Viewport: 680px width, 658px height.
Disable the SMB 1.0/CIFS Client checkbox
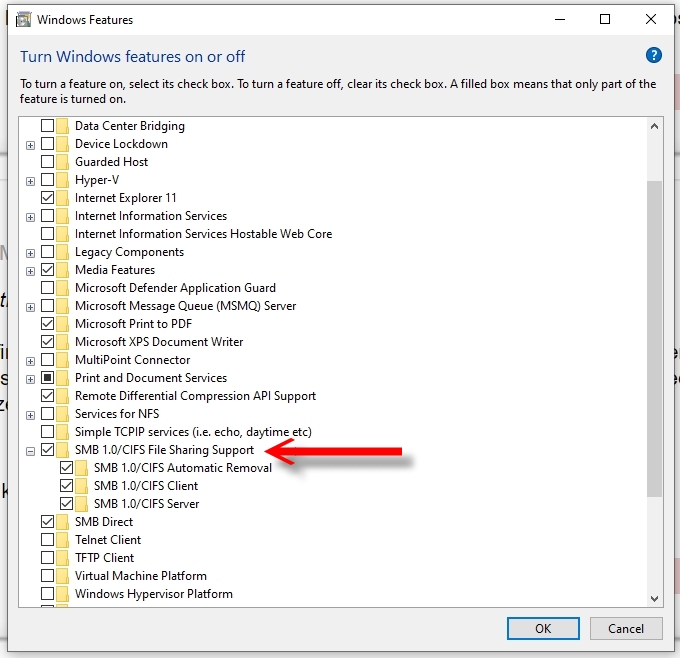[66, 485]
